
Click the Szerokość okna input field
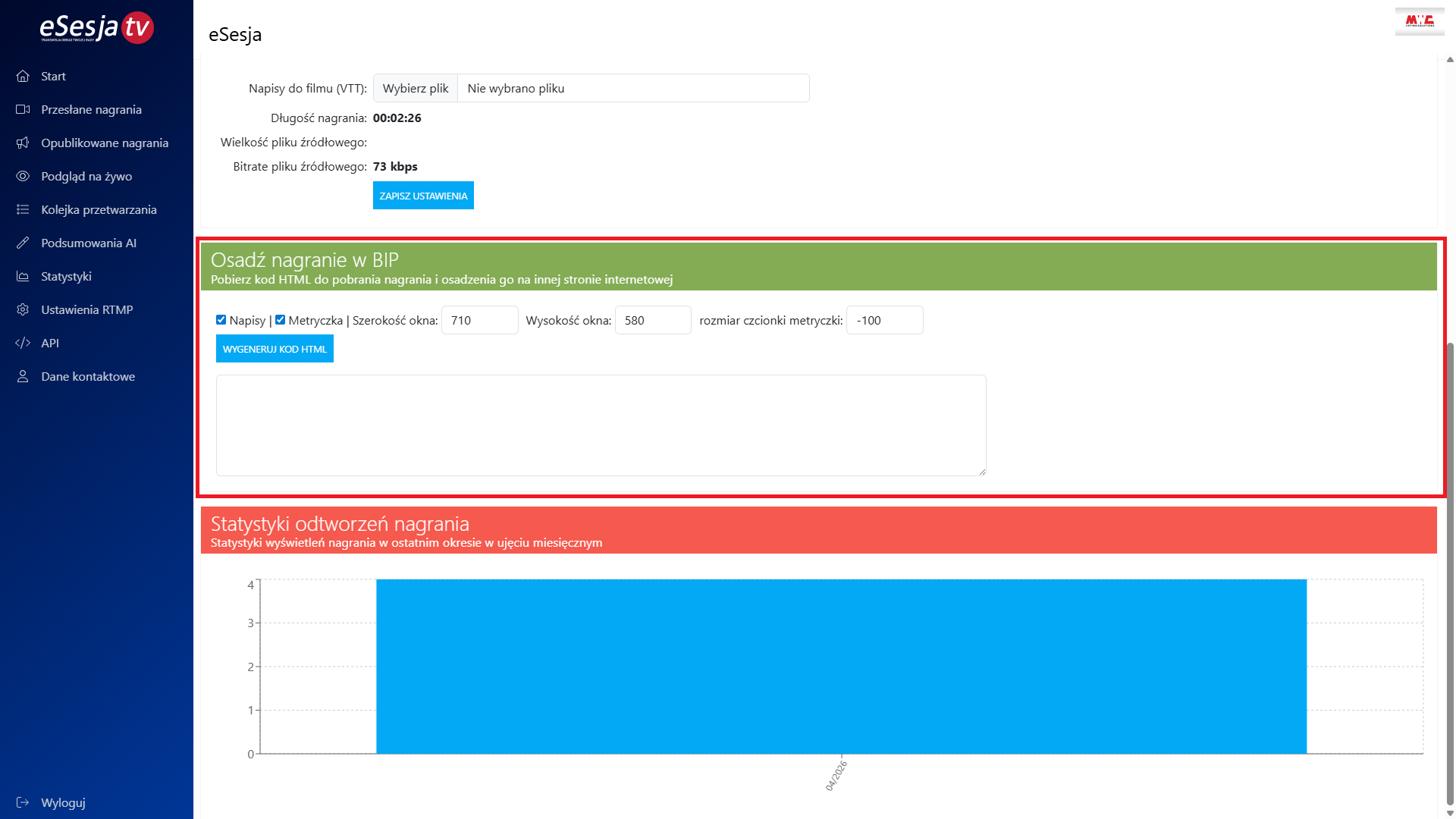[479, 320]
